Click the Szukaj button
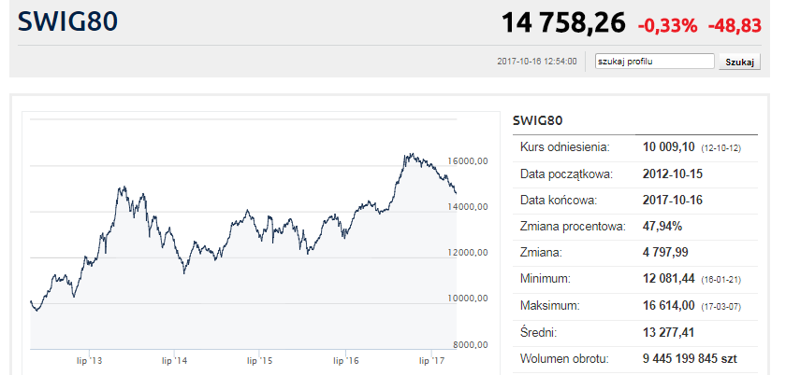 [740, 62]
